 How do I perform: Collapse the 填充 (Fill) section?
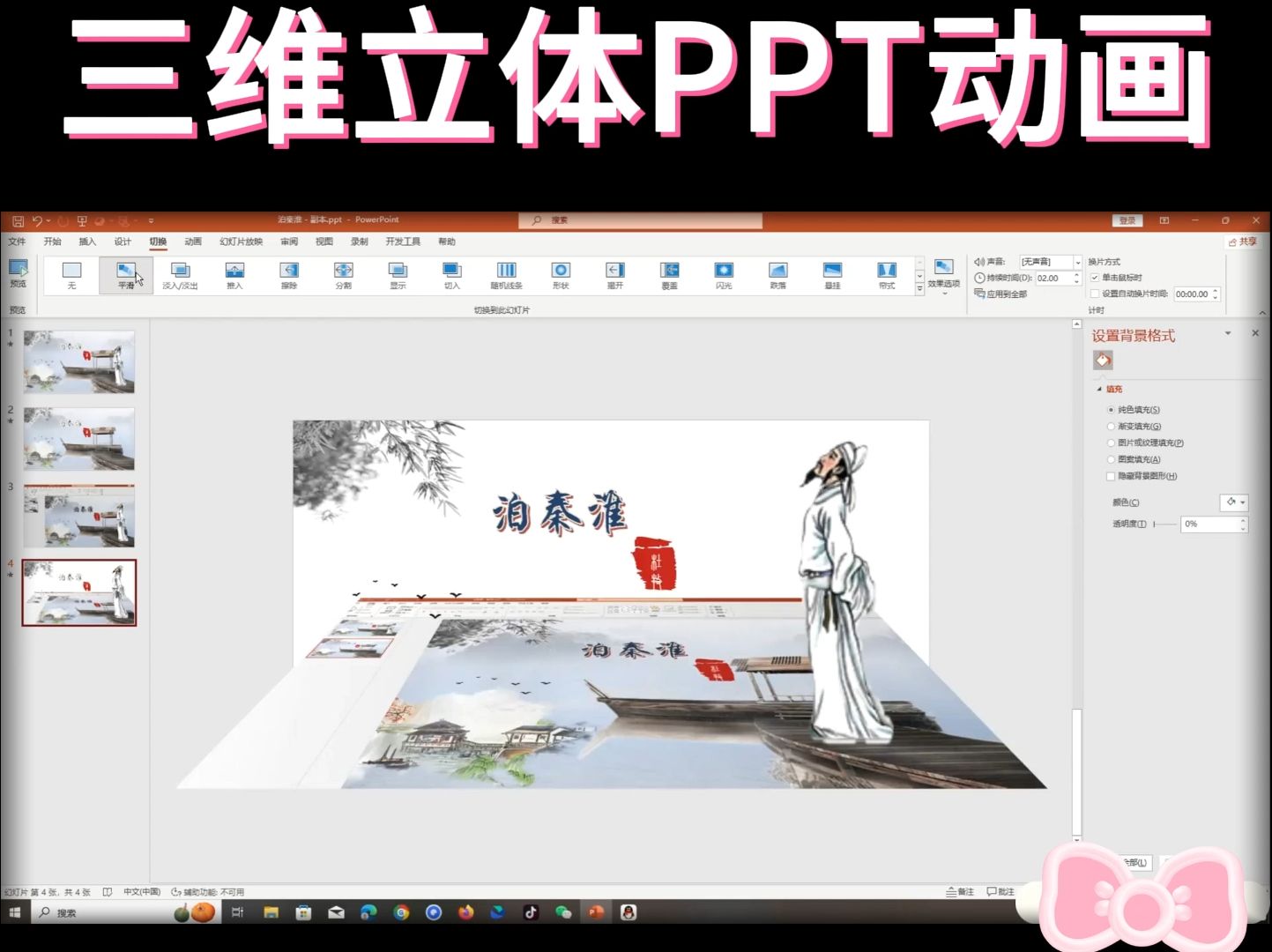pos(1099,389)
